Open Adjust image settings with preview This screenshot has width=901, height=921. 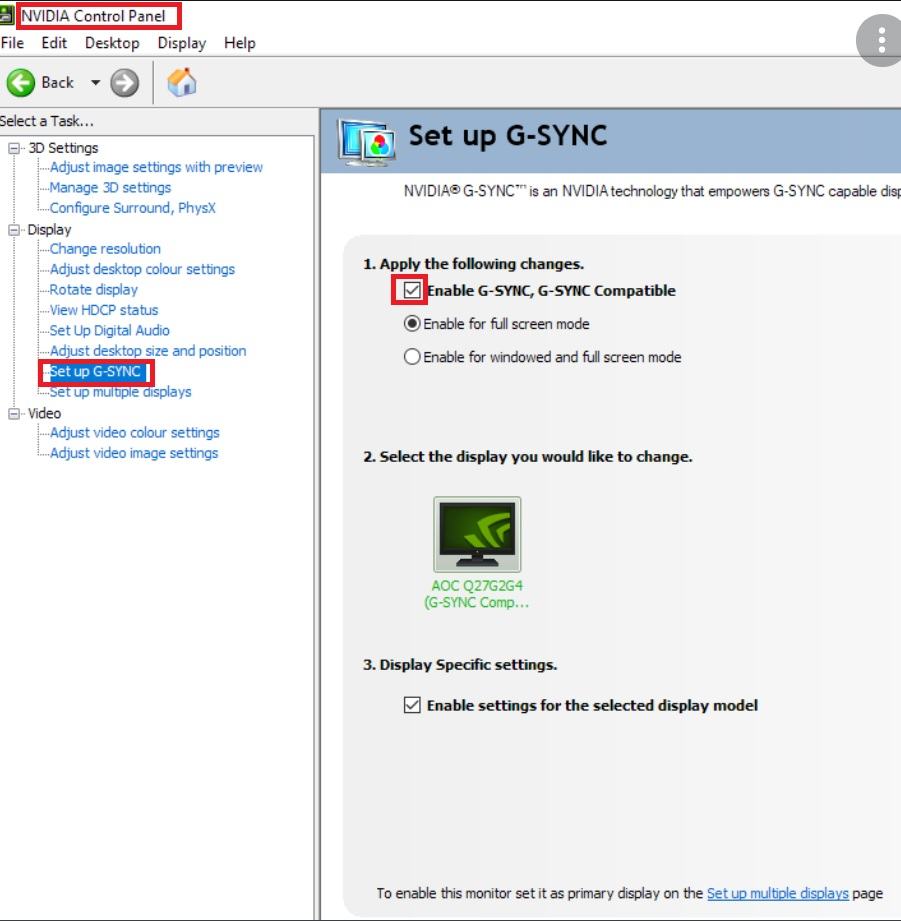[156, 167]
